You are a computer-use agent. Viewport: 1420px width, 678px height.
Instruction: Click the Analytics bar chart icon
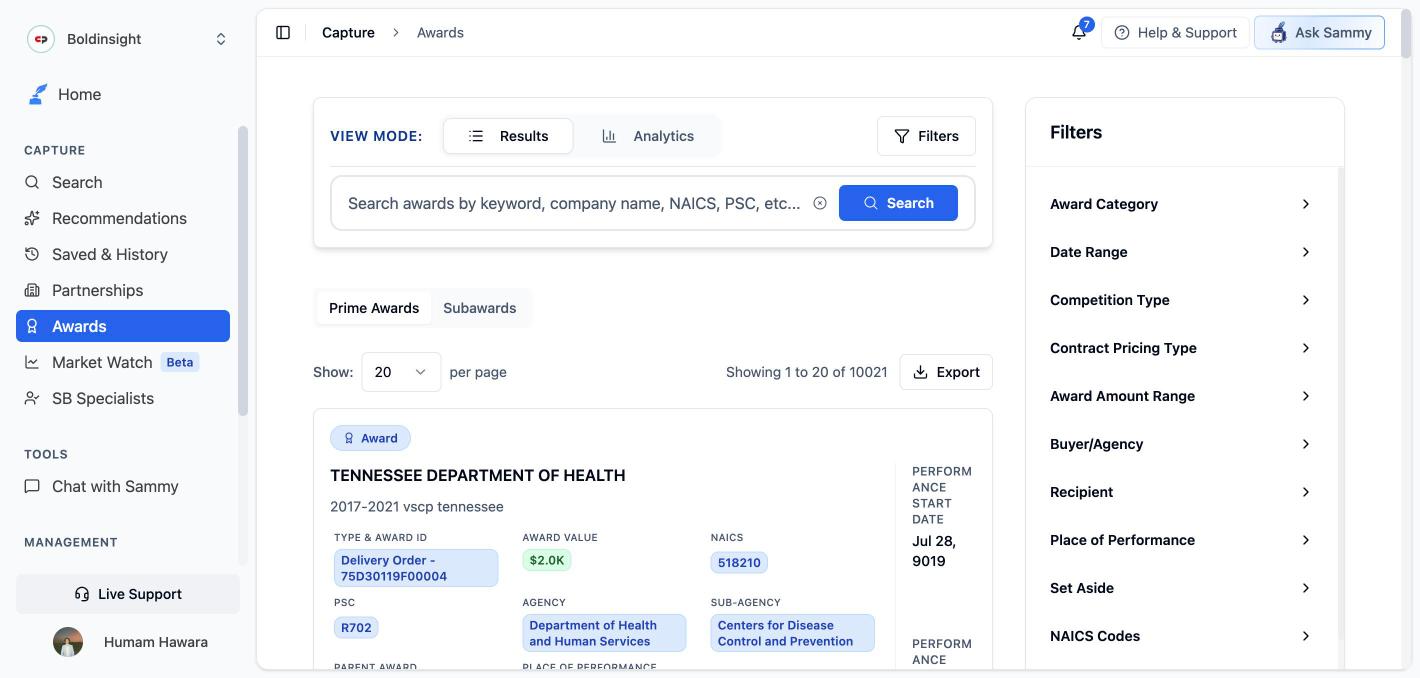[x=609, y=136]
